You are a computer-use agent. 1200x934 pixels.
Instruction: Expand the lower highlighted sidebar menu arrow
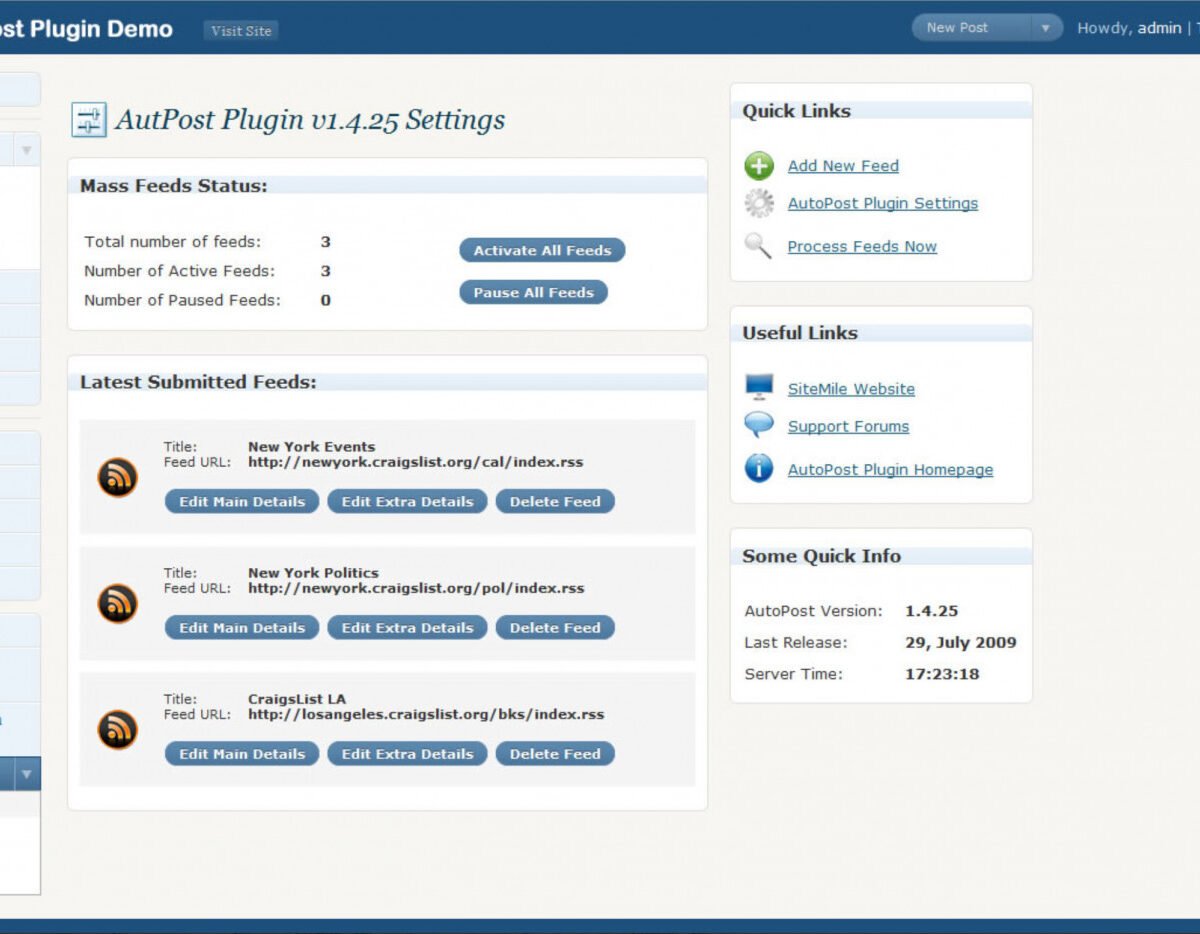click(x=27, y=774)
